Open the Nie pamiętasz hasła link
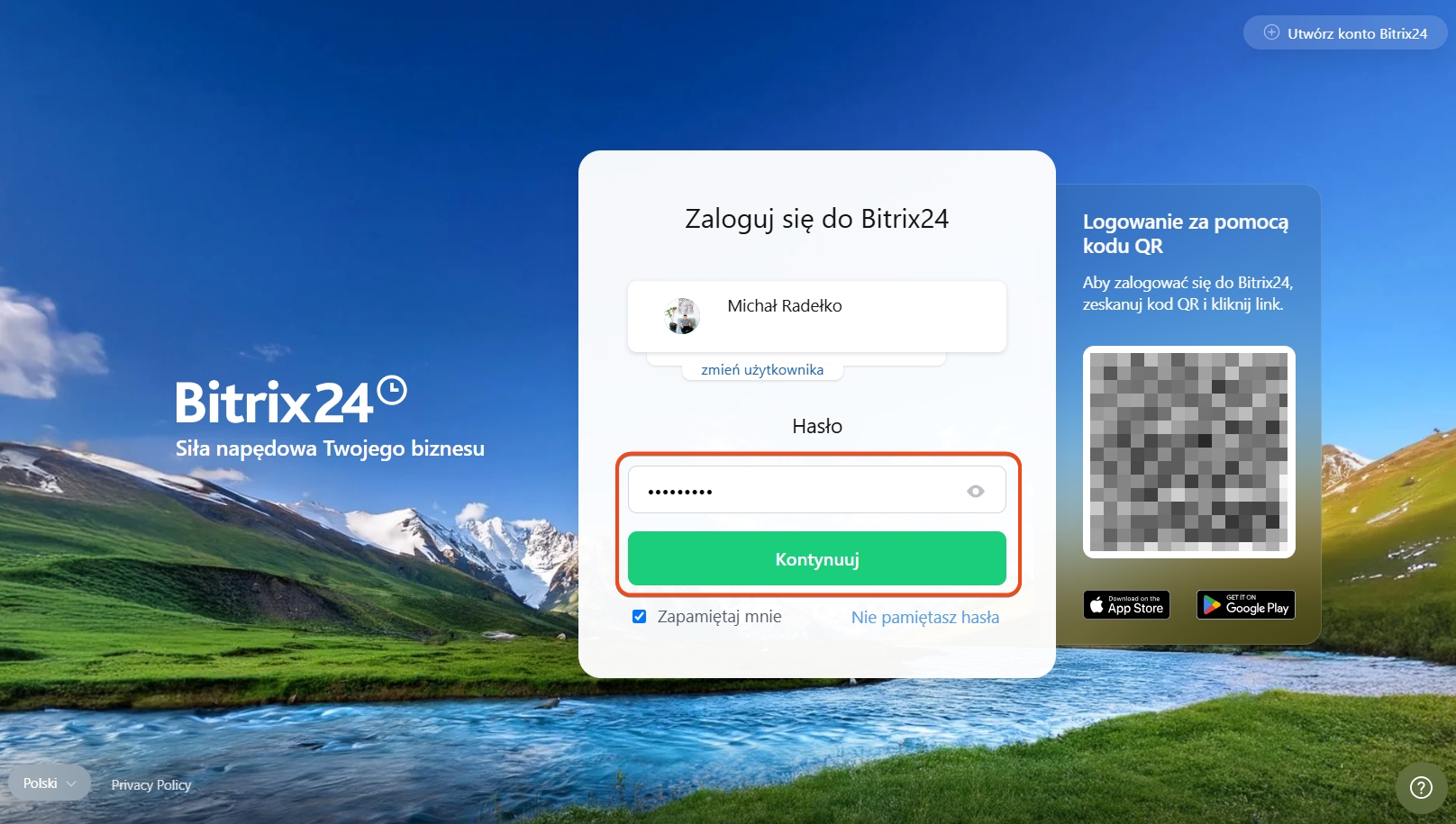This screenshot has width=1456, height=824. [925, 617]
